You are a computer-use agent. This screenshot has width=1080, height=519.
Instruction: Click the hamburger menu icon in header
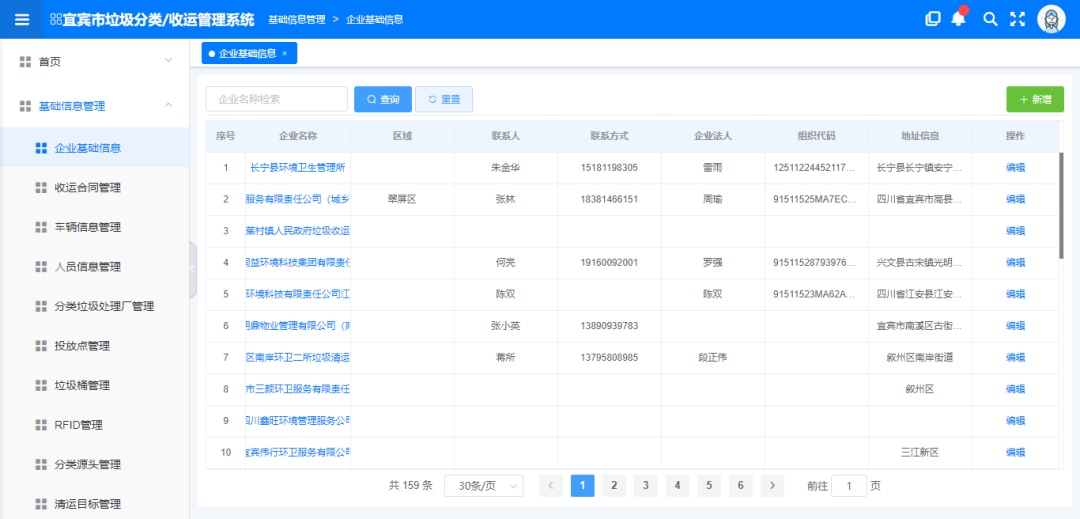(x=22, y=19)
